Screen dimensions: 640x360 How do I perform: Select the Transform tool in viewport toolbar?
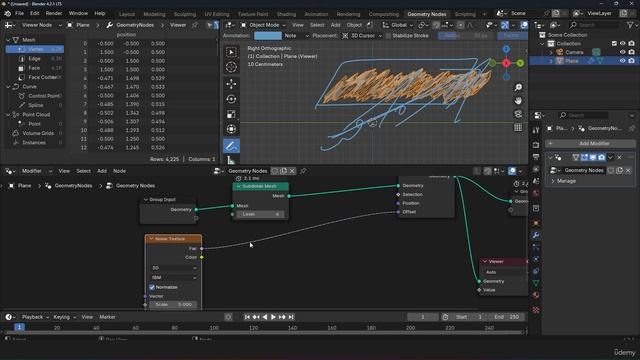(231, 129)
